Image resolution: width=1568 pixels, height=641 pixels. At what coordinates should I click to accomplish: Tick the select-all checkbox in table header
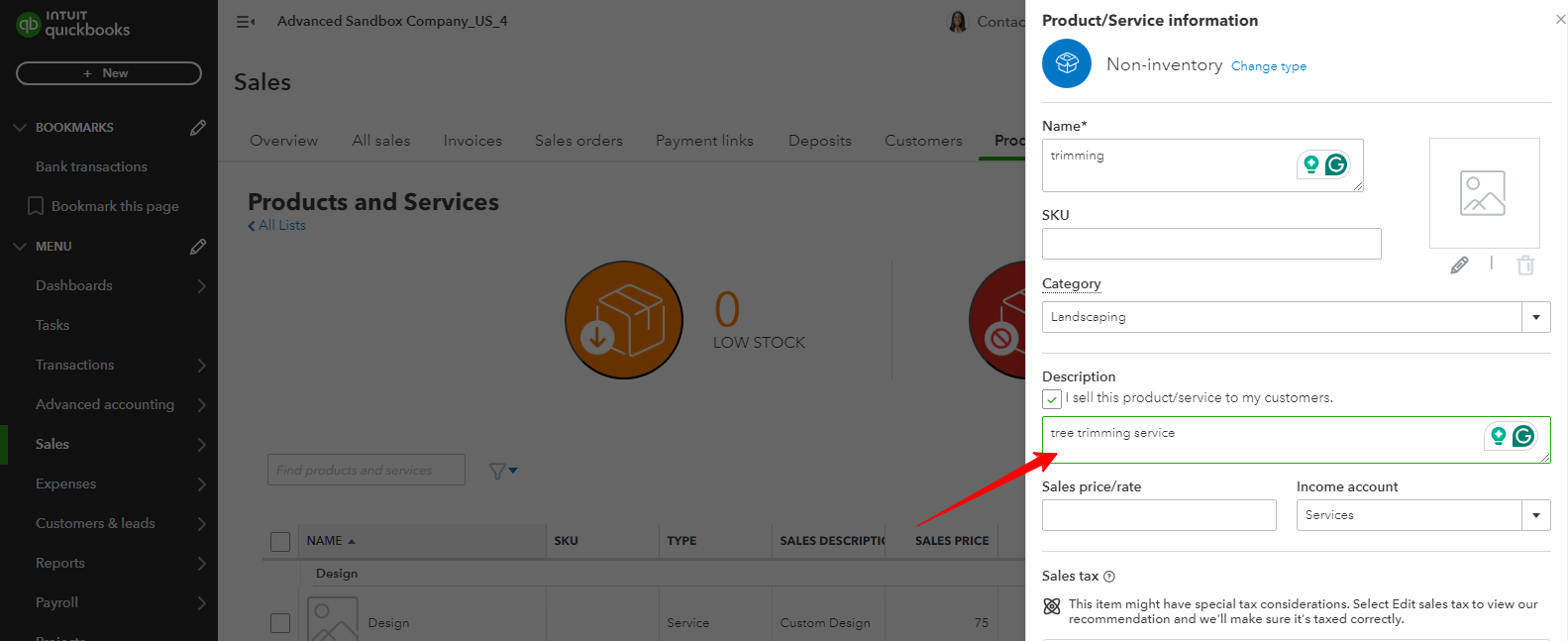point(280,542)
